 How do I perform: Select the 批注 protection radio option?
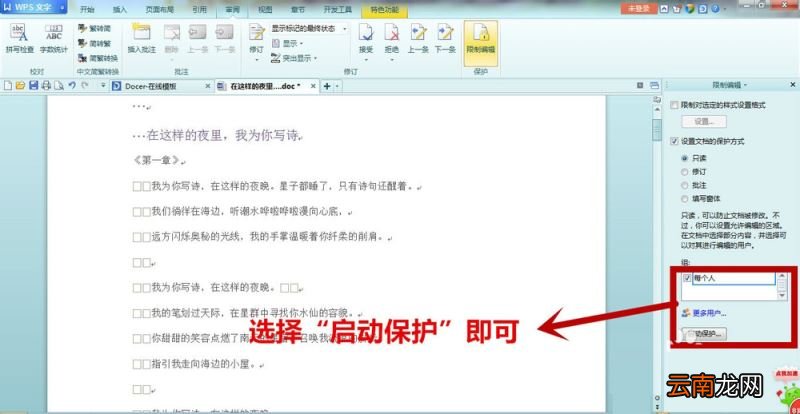pos(684,185)
